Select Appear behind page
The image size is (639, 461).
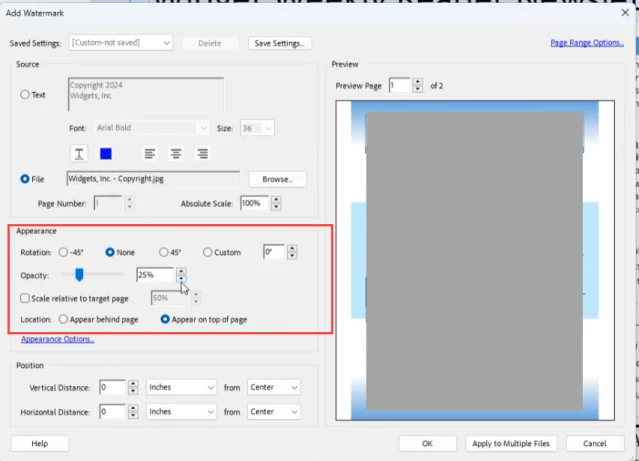click(x=63, y=319)
